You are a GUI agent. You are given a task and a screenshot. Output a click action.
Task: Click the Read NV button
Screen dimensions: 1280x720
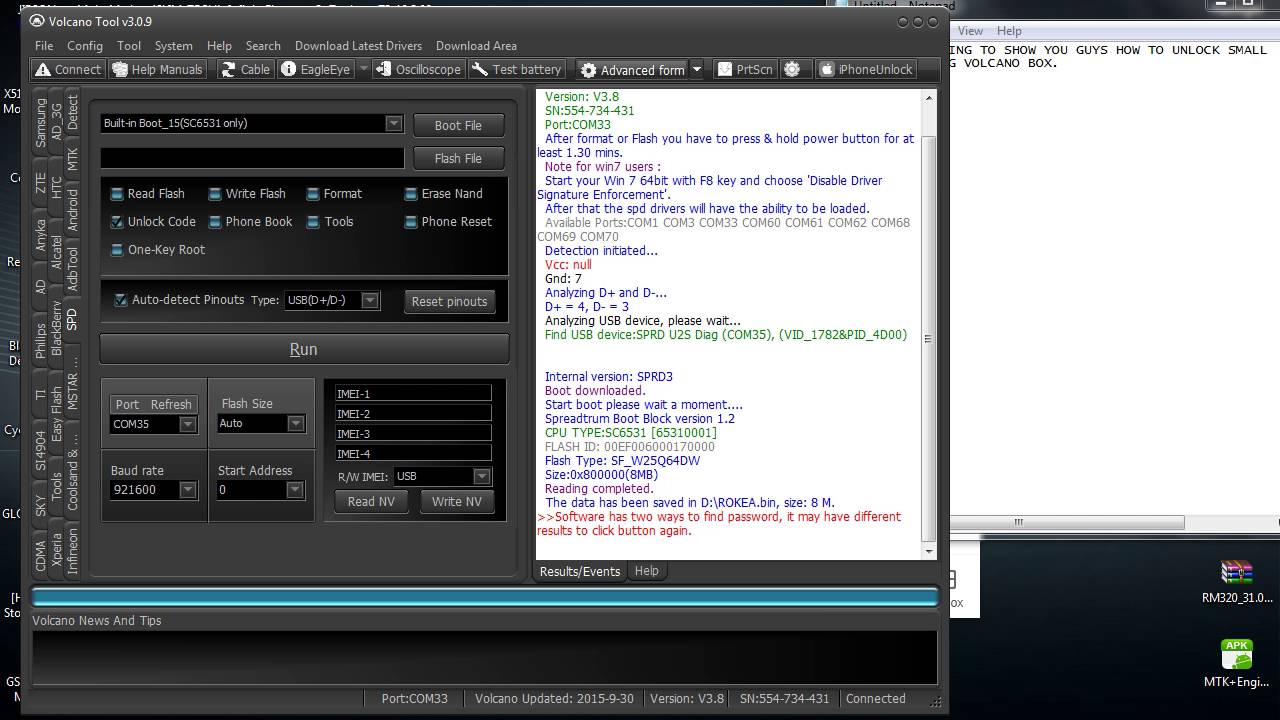point(371,502)
